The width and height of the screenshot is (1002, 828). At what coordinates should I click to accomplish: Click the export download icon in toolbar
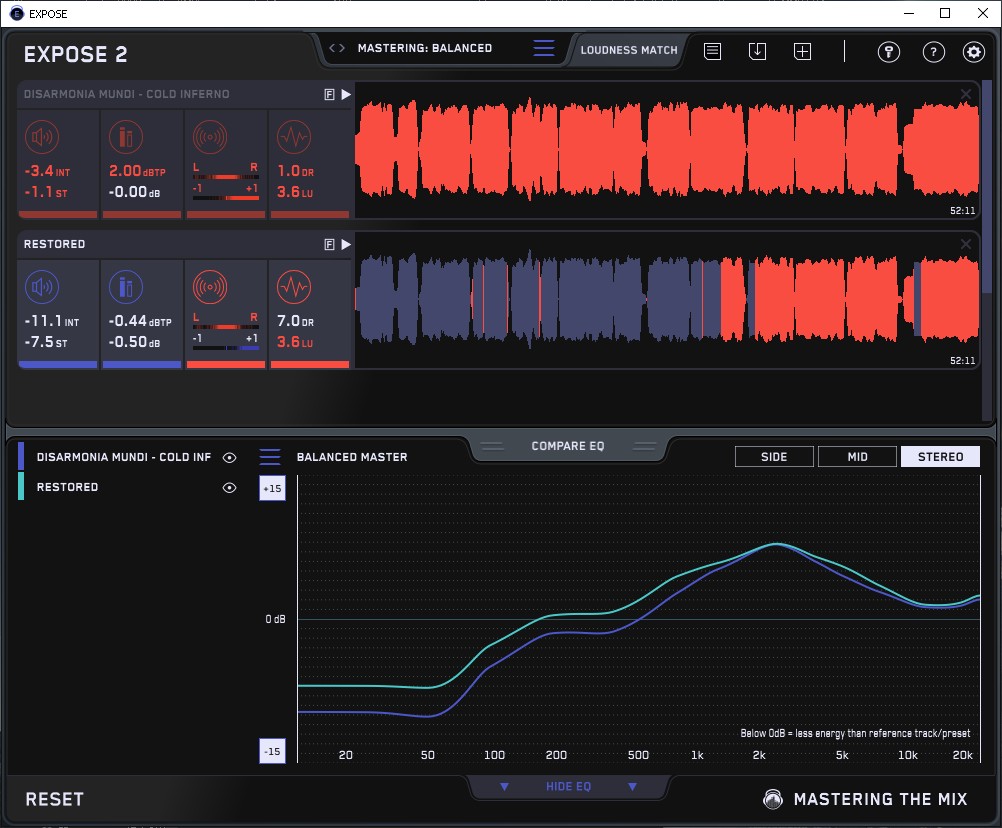tap(757, 51)
